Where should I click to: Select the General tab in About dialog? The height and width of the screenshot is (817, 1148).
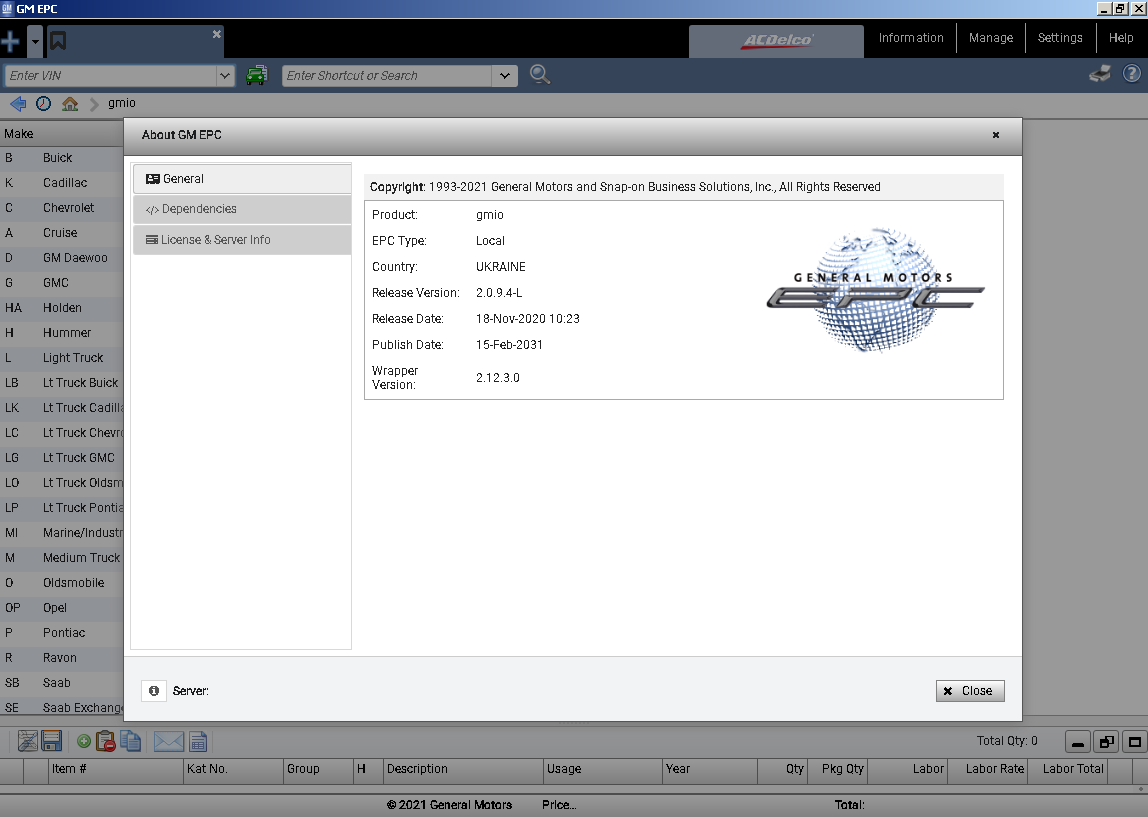(x=242, y=179)
